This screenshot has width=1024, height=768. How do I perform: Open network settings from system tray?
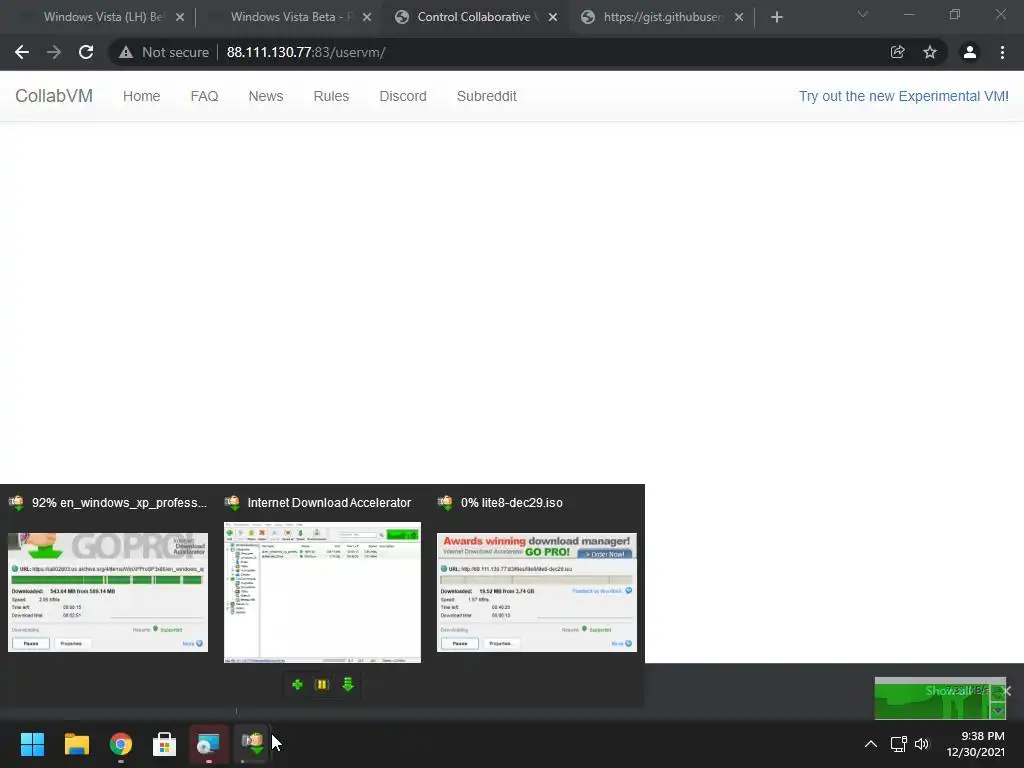[899, 744]
